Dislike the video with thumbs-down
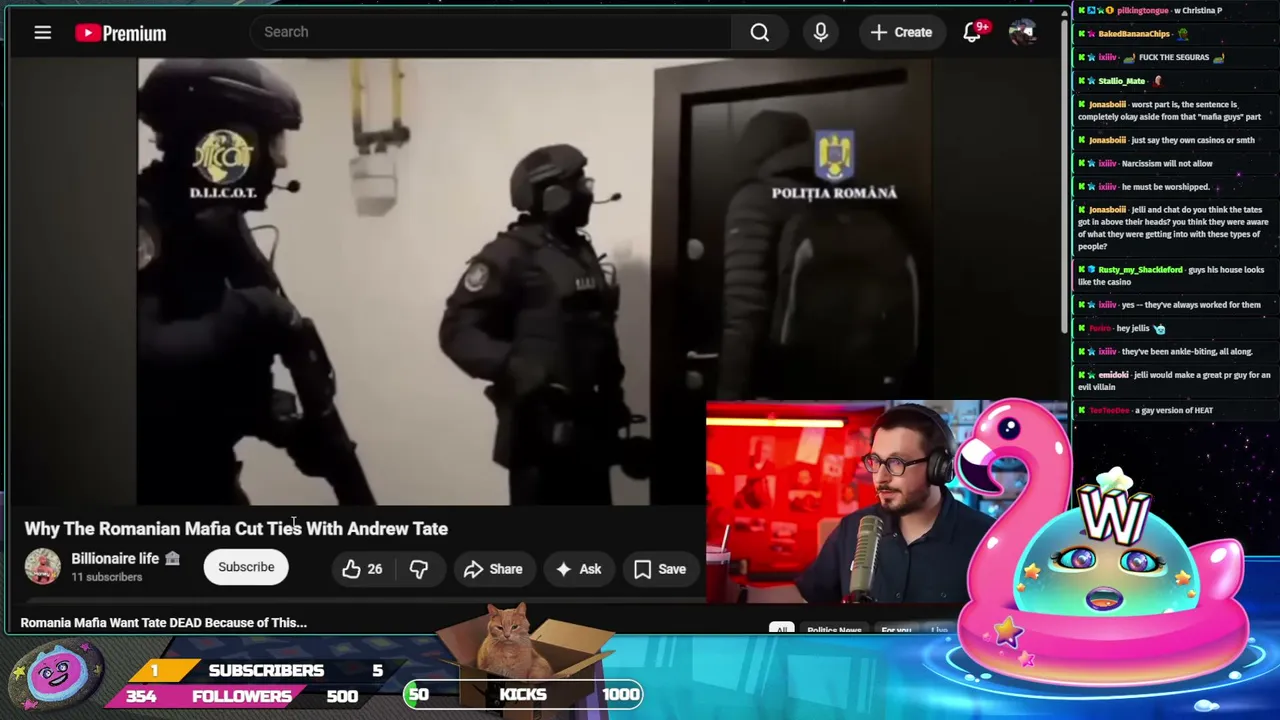Image resolution: width=1280 pixels, height=720 pixels. click(x=419, y=569)
